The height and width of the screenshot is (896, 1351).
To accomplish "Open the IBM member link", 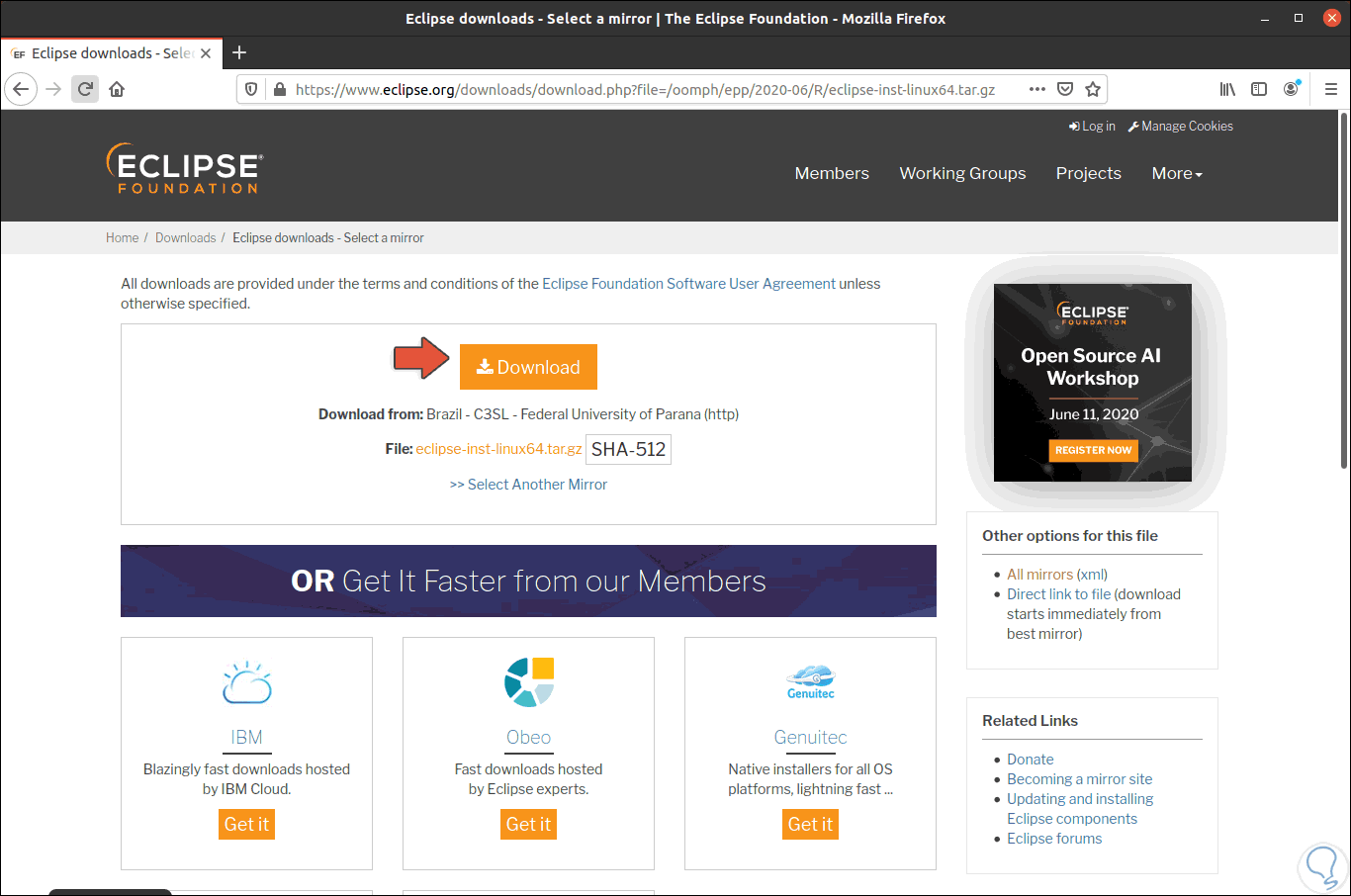I will tap(247, 738).
